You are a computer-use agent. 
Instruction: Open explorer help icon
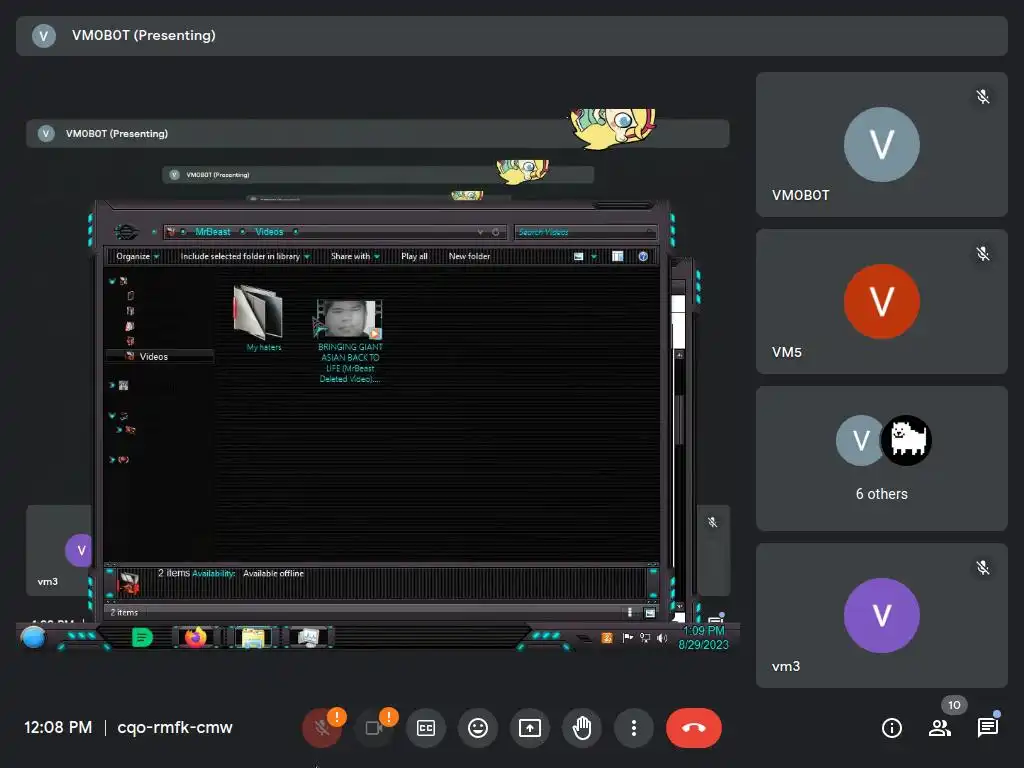click(x=643, y=256)
